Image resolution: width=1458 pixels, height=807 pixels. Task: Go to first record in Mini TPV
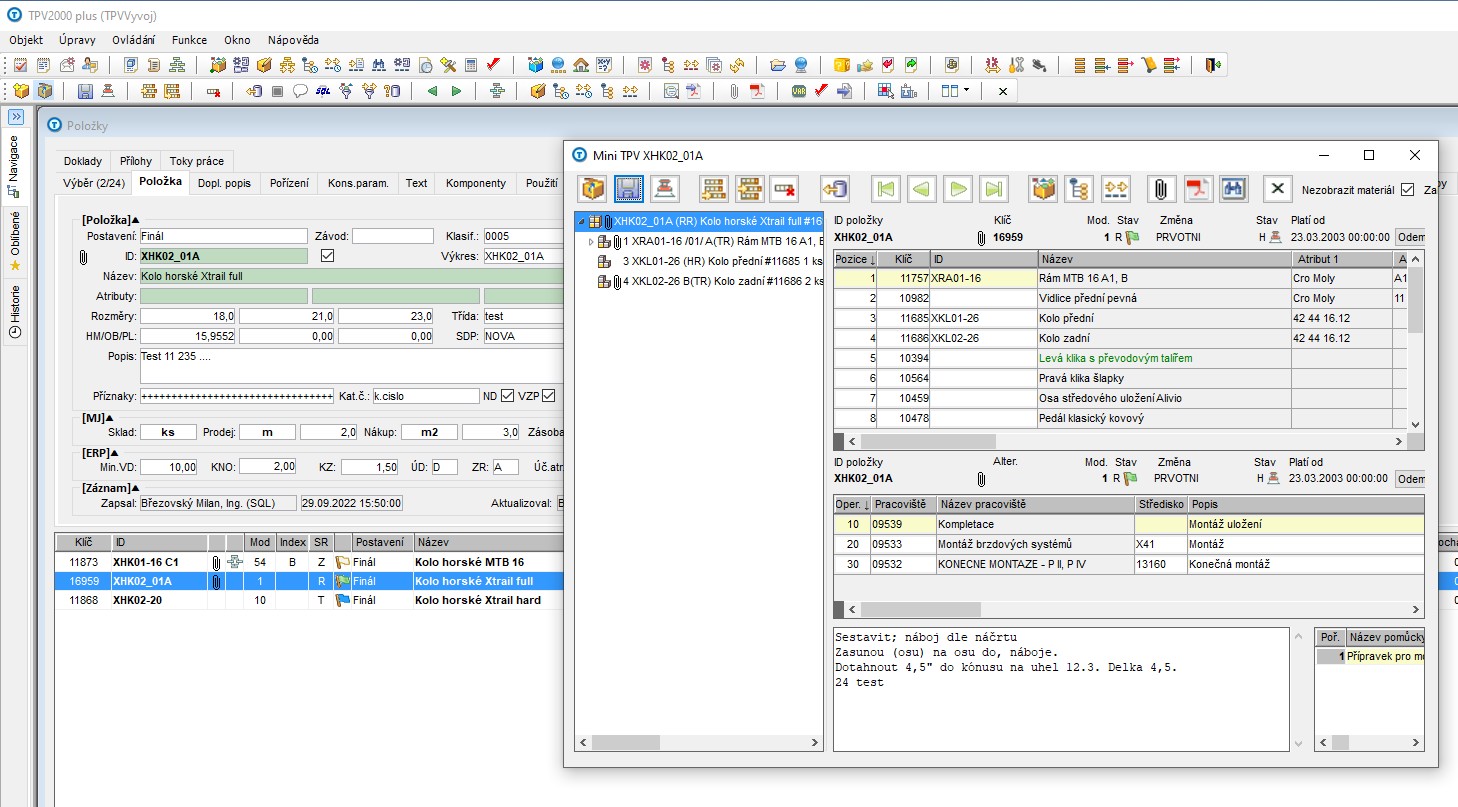[x=886, y=189]
